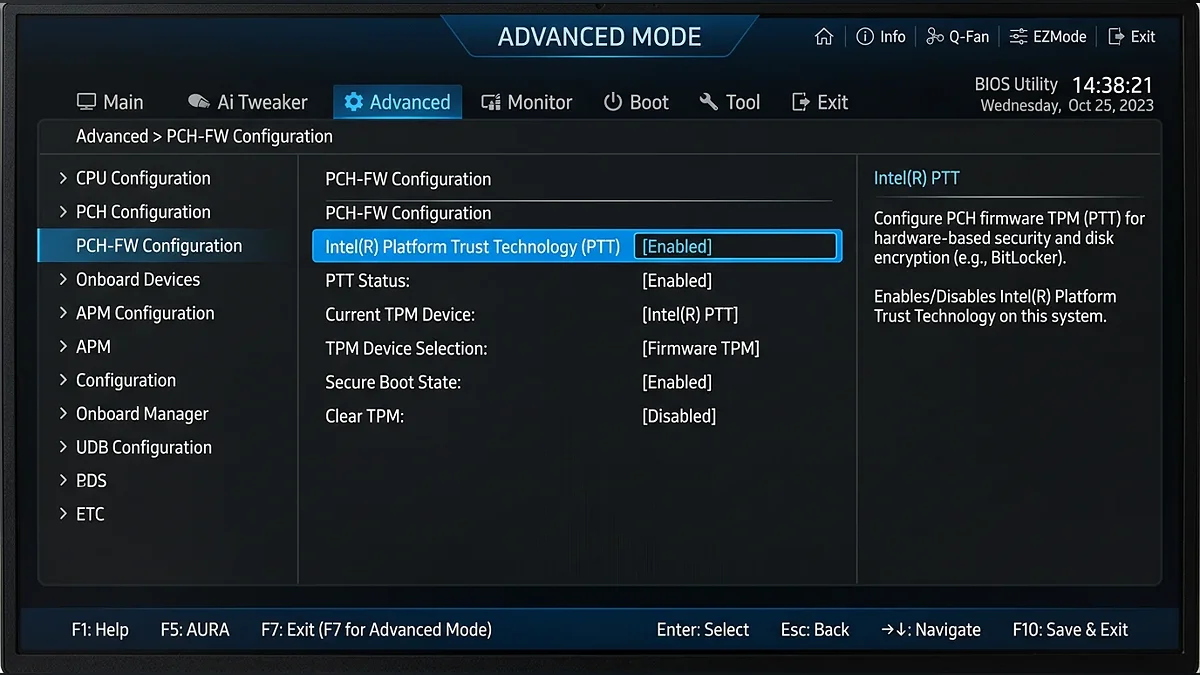This screenshot has height=675, width=1200.
Task: Open the Main tab
Action: [x=110, y=102]
